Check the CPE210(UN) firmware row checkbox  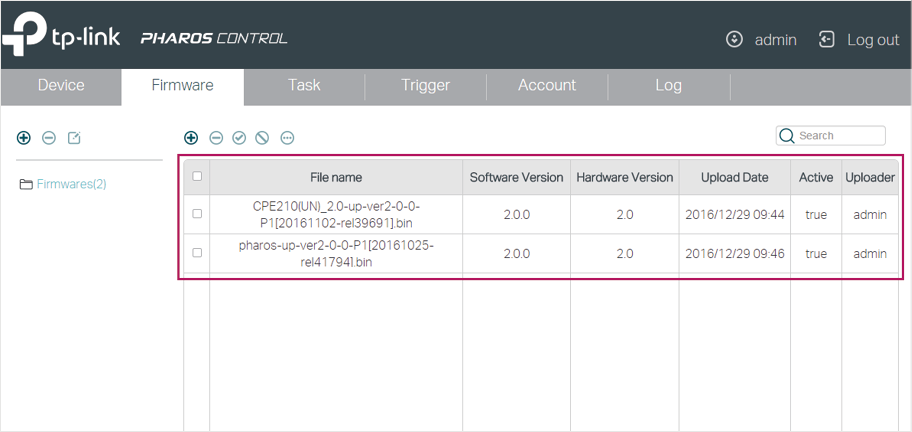coord(197,213)
